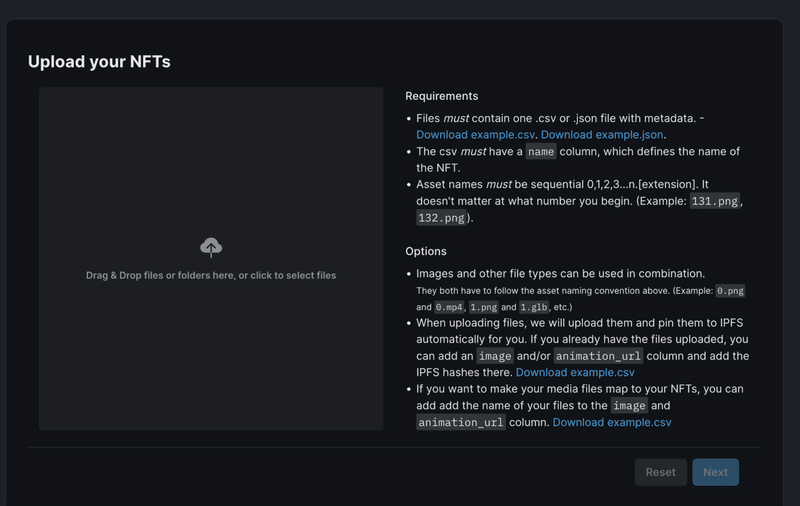The height and width of the screenshot is (506, 800).
Task: Open the Download example.json link
Action: [x=602, y=135]
